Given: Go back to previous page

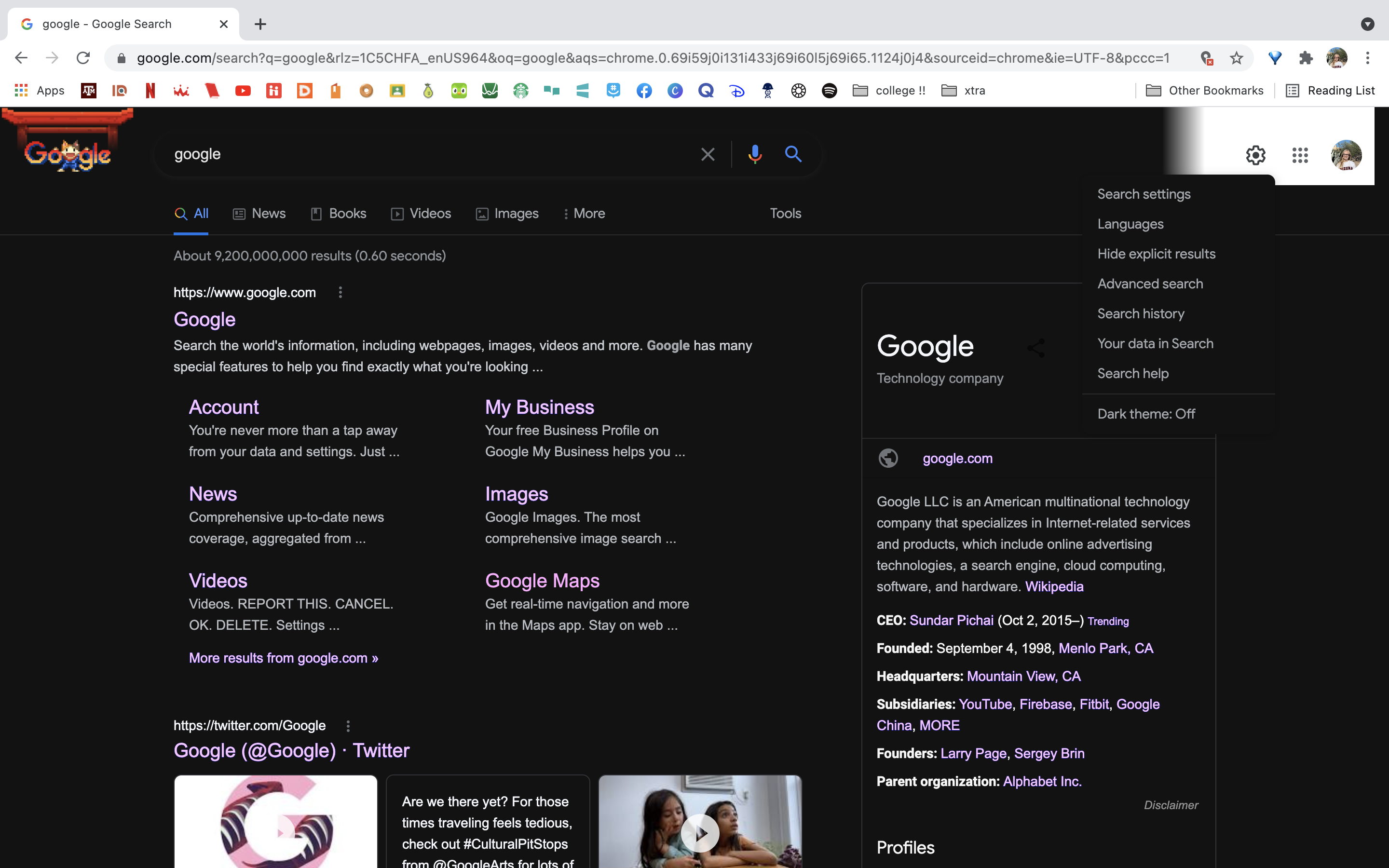Looking at the screenshot, I should click(x=21, y=58).
